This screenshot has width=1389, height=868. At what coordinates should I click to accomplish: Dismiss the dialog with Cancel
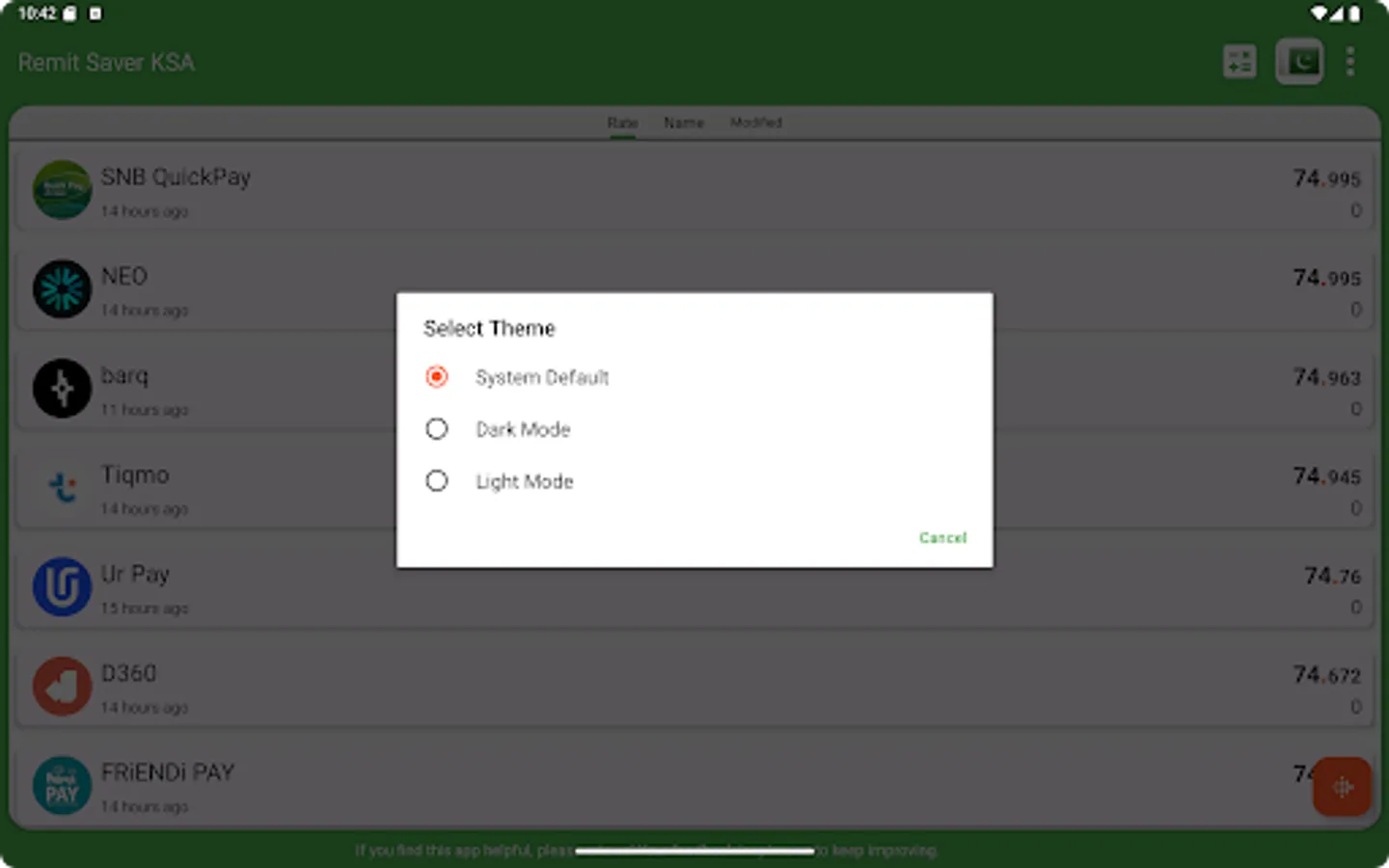click(x=942, y=537)
